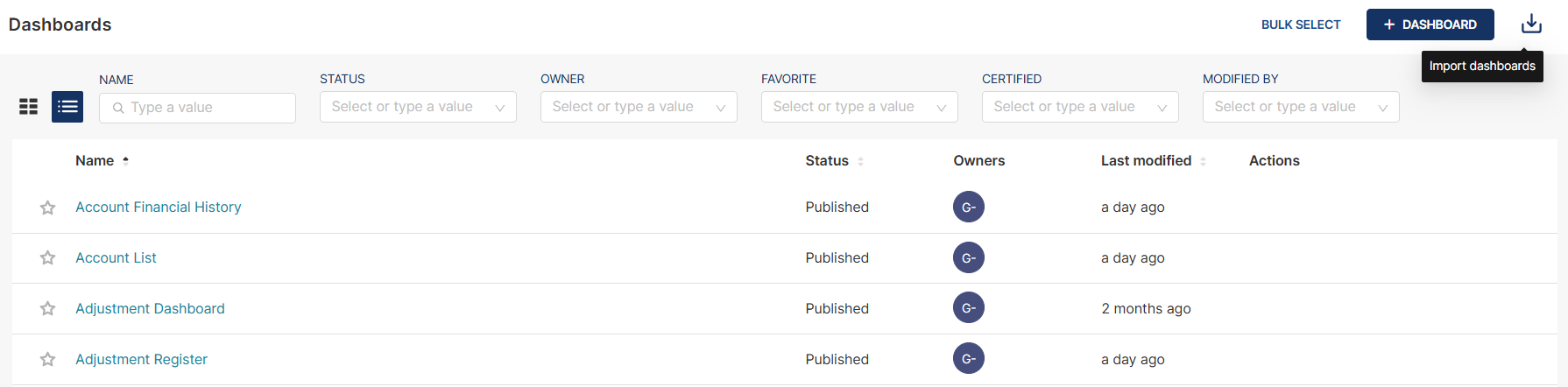Click owner avatar for Account Financial History
The width and height of the screenshot is (1568, 387).
pos(968,208)
